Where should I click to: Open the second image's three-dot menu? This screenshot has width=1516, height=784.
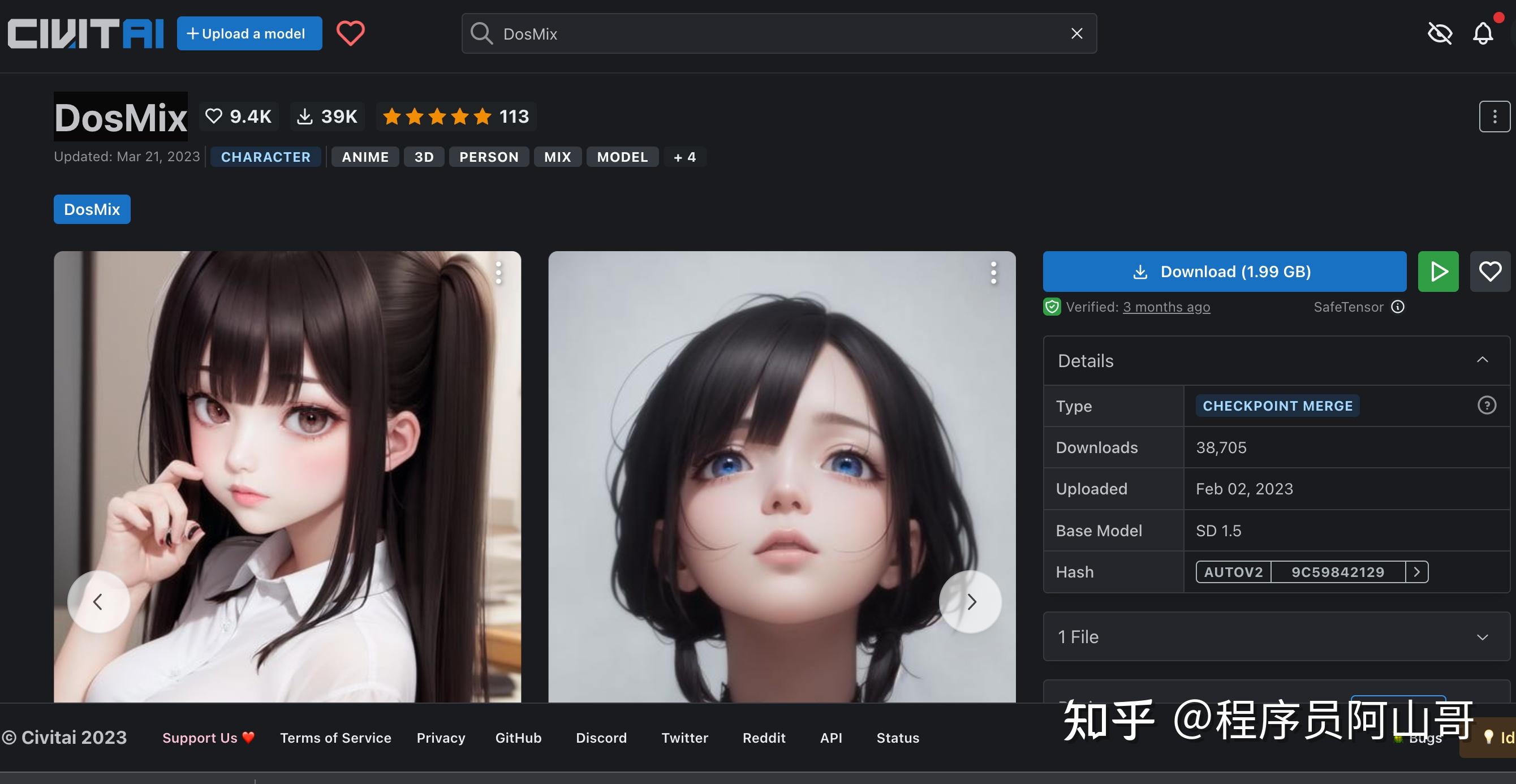pyautogui.click(x=993, y=273)
